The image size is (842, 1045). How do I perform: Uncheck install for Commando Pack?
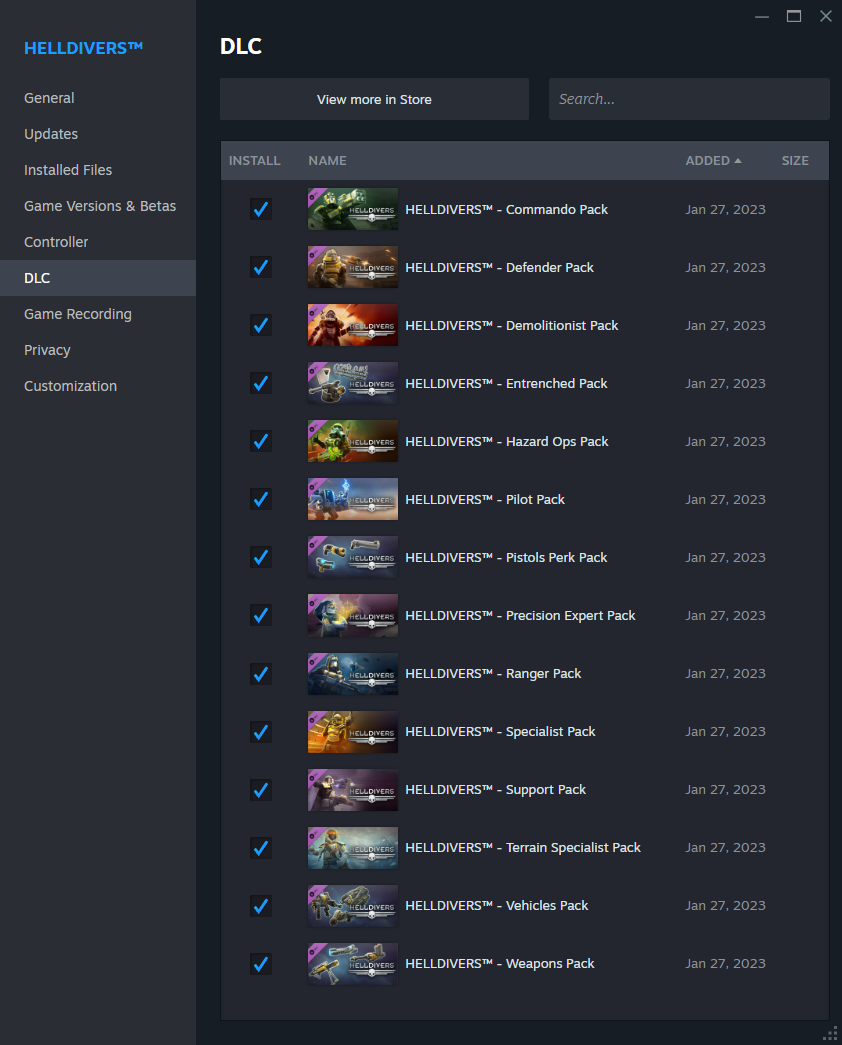click(261, 209)
